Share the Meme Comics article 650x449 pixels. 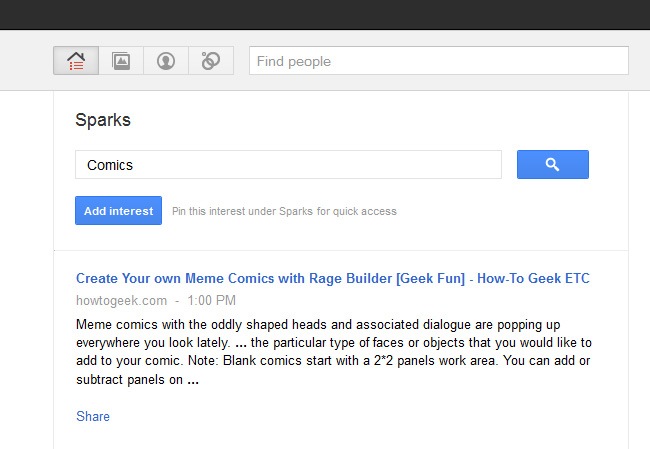(93, 416)
